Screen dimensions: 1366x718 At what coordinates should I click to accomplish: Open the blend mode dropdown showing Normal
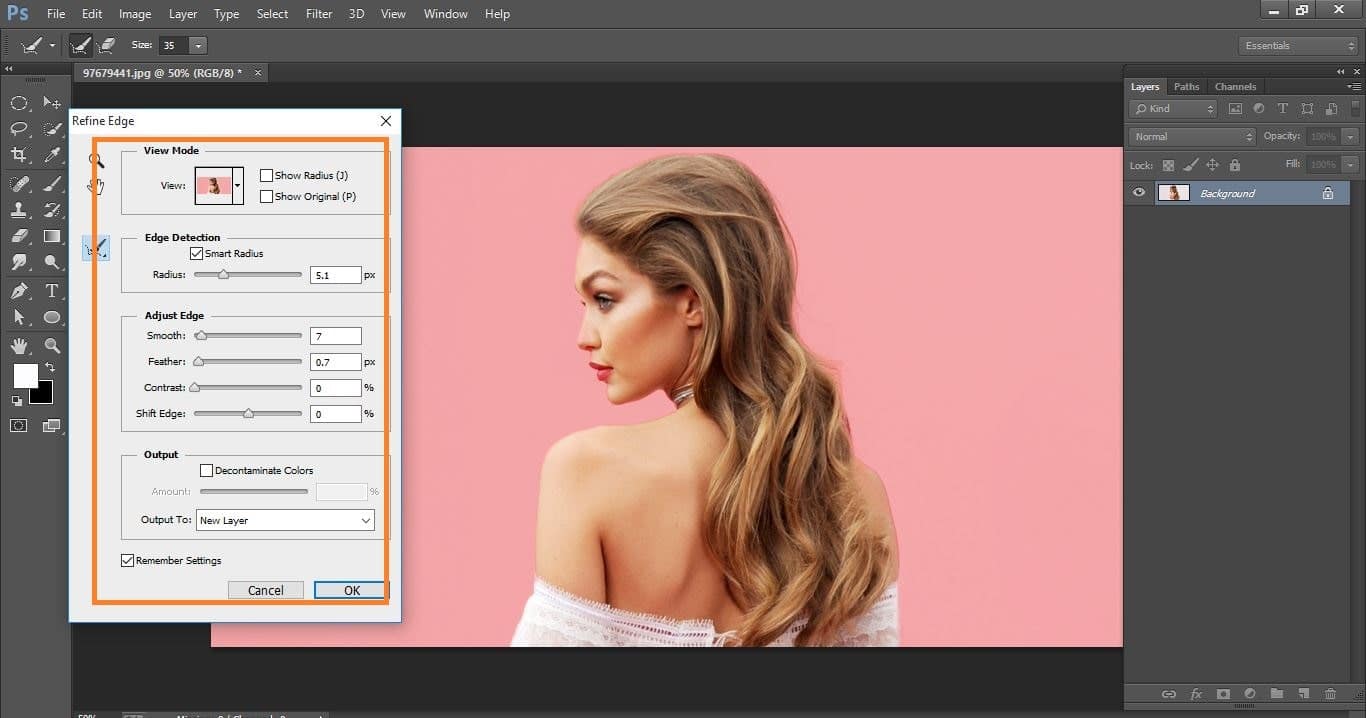(1190, 136)
